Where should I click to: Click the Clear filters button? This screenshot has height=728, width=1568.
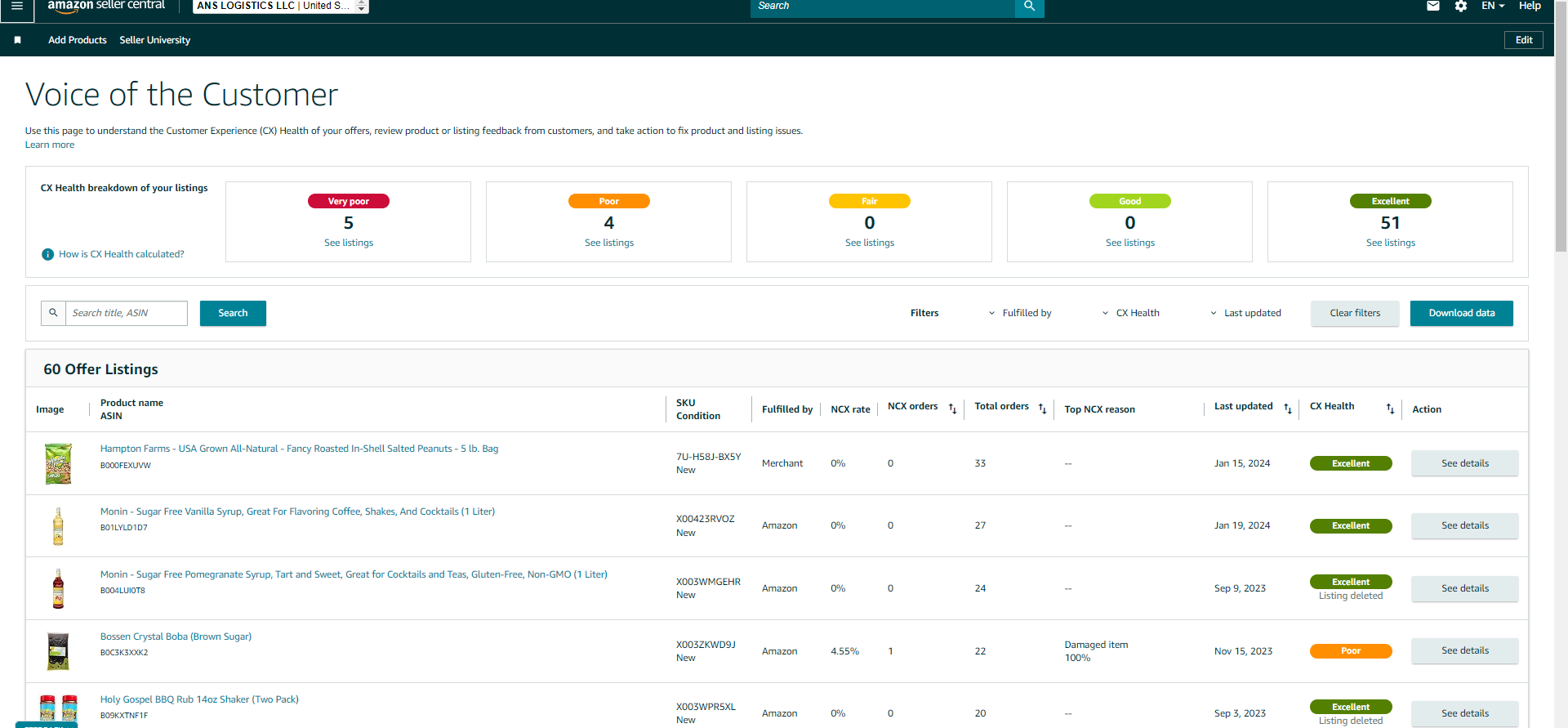1355,313
